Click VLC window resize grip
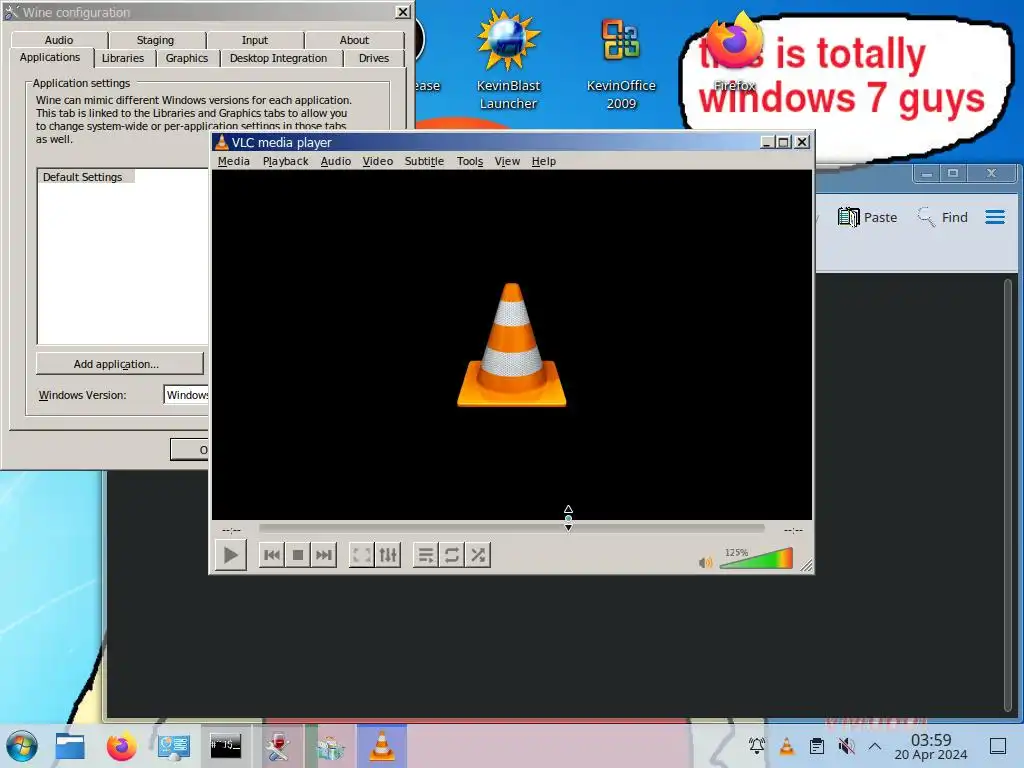This screenshot has height=768, width=1024. click(x=807, y=566)
